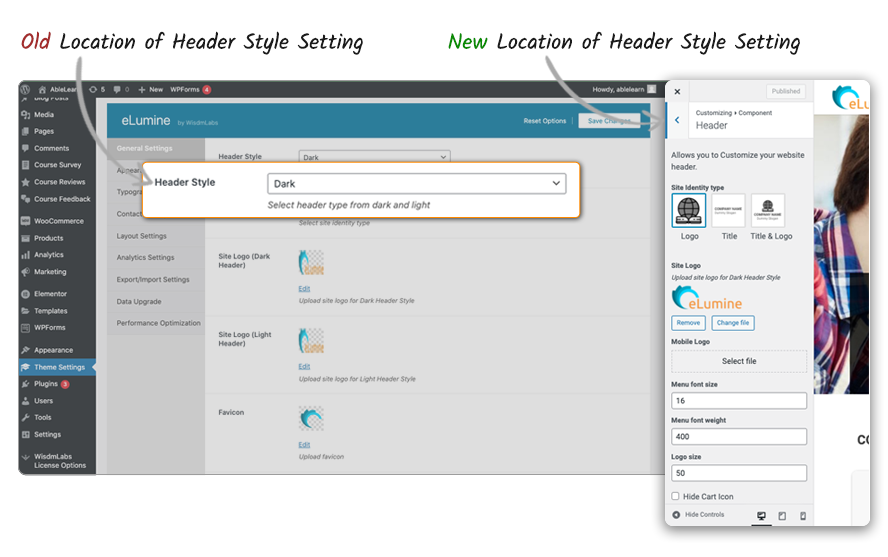
Task: Click Select file for Mobile Logo
Action: pyautogui.click(x=738, y=361)
